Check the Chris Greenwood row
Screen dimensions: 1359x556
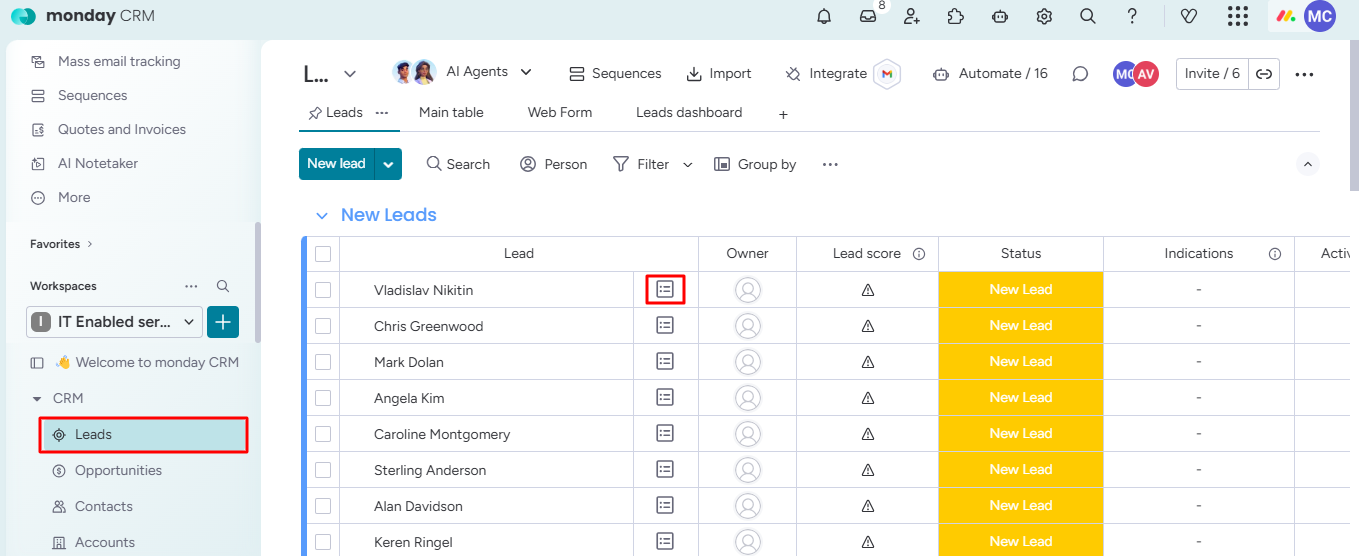323,326
